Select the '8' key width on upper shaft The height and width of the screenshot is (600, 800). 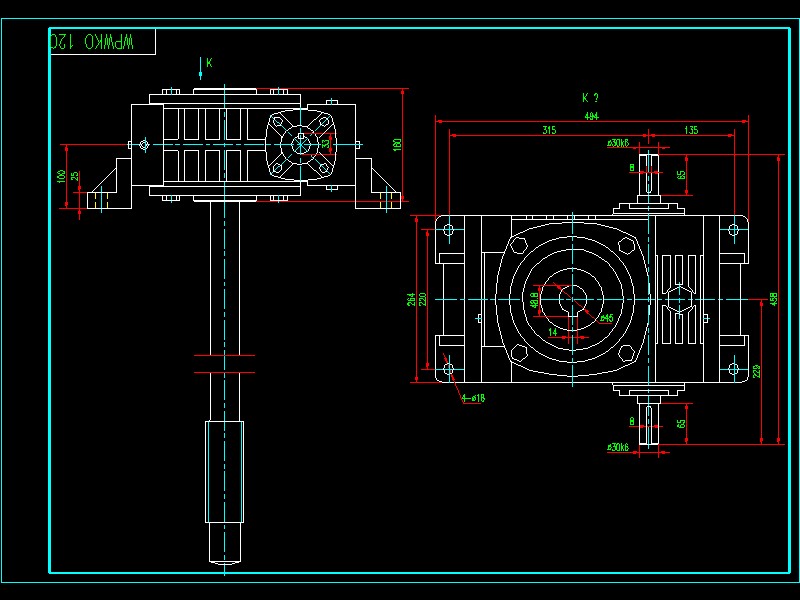[x=632, y=167]
